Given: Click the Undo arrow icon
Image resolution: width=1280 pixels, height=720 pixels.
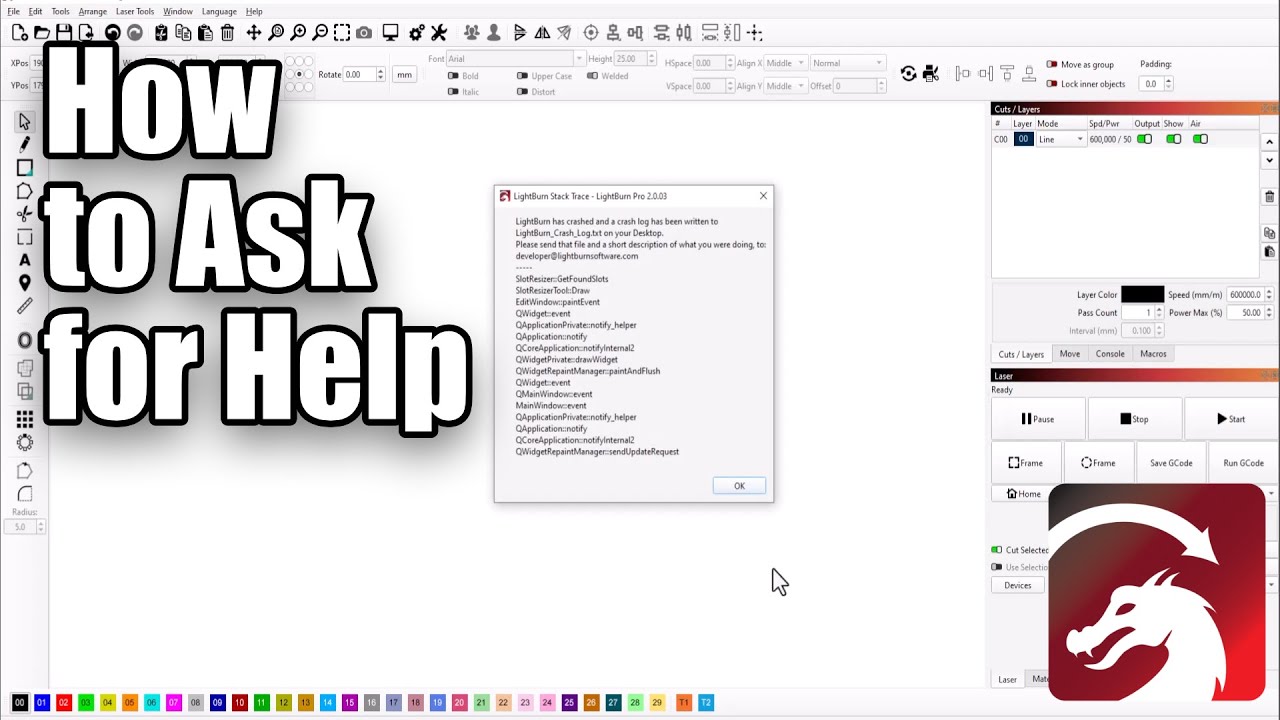Looking at the screenshot, I should coord(112,33).
